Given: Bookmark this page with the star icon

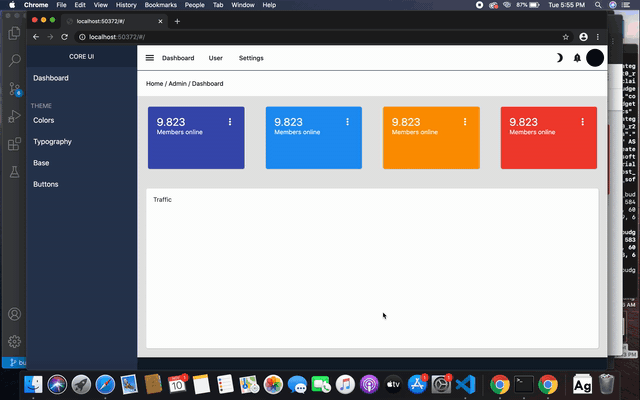Looking at the screenshot, I should click(x=565, y=37).
